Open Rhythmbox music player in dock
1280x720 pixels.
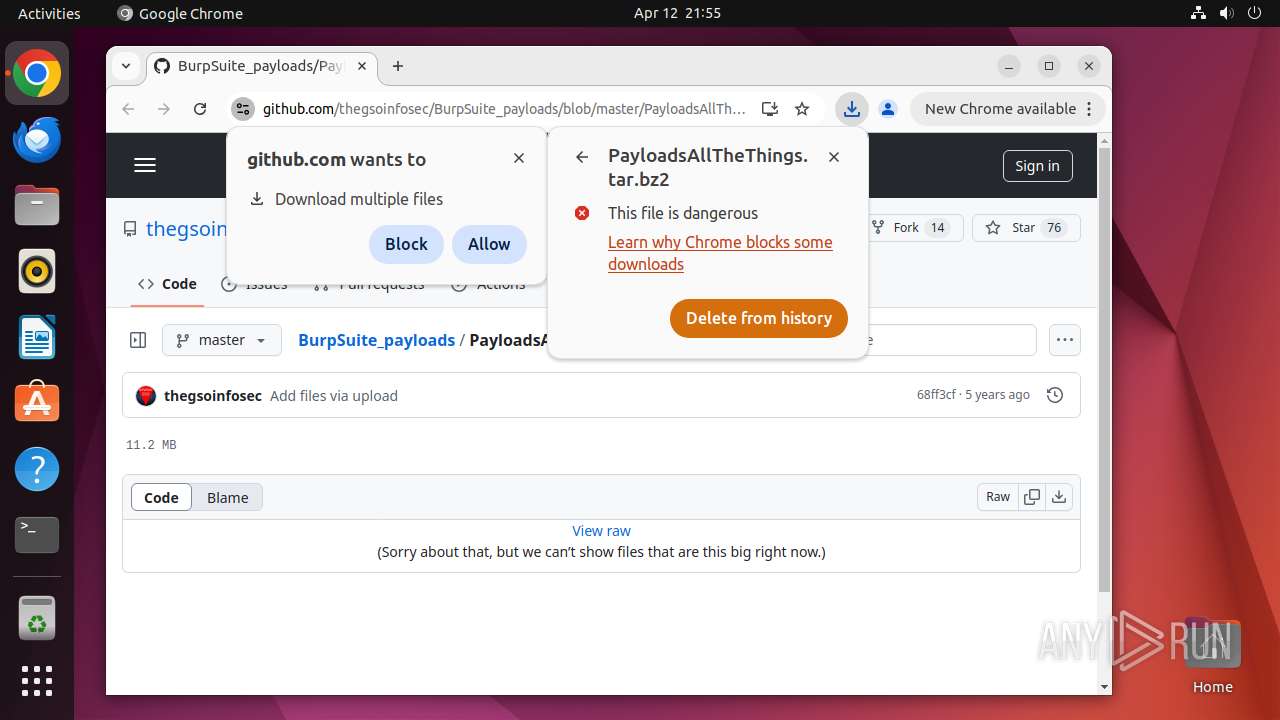(37, 271)
